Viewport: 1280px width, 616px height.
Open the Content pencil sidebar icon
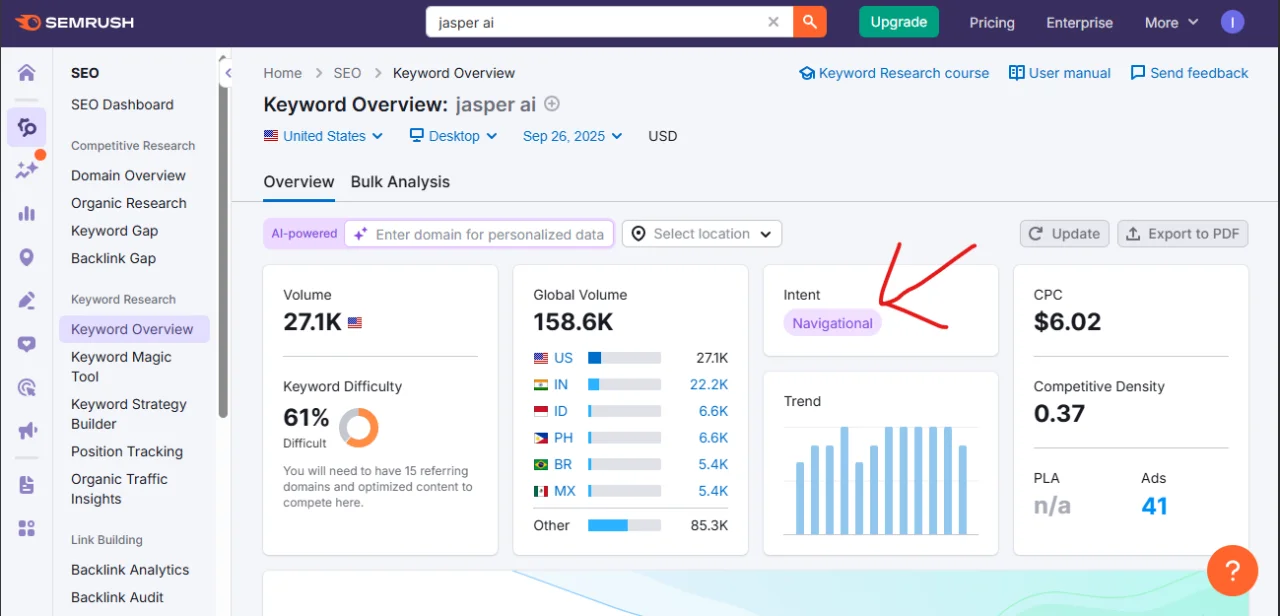coord(27,300)
